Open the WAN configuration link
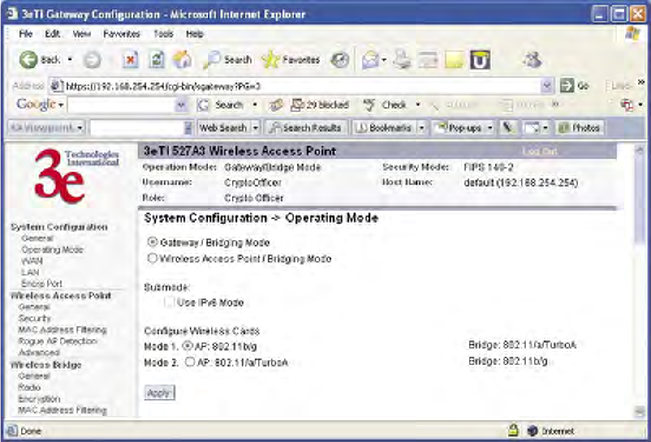 coord(32,261)
